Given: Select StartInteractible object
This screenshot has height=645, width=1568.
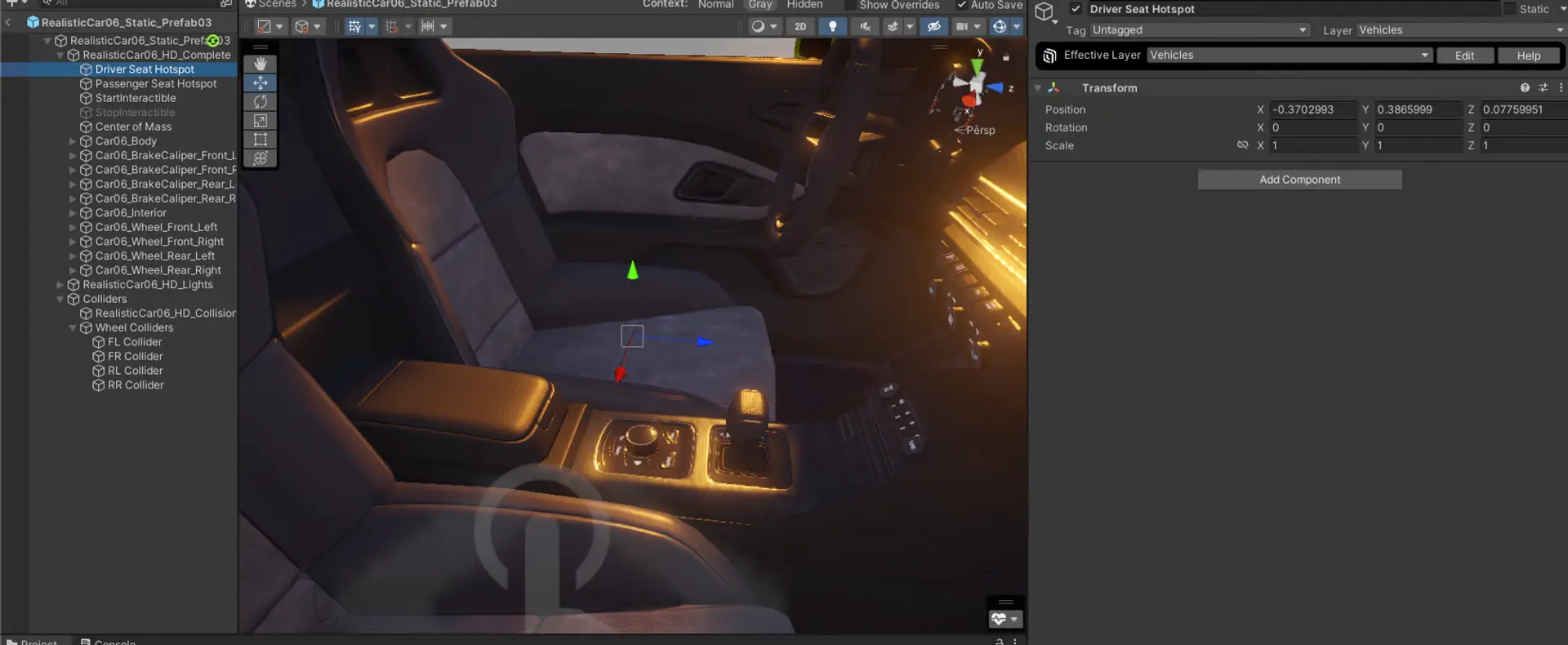Looking at the screenshot, I should pyautogui.click(x=136, y=98).
